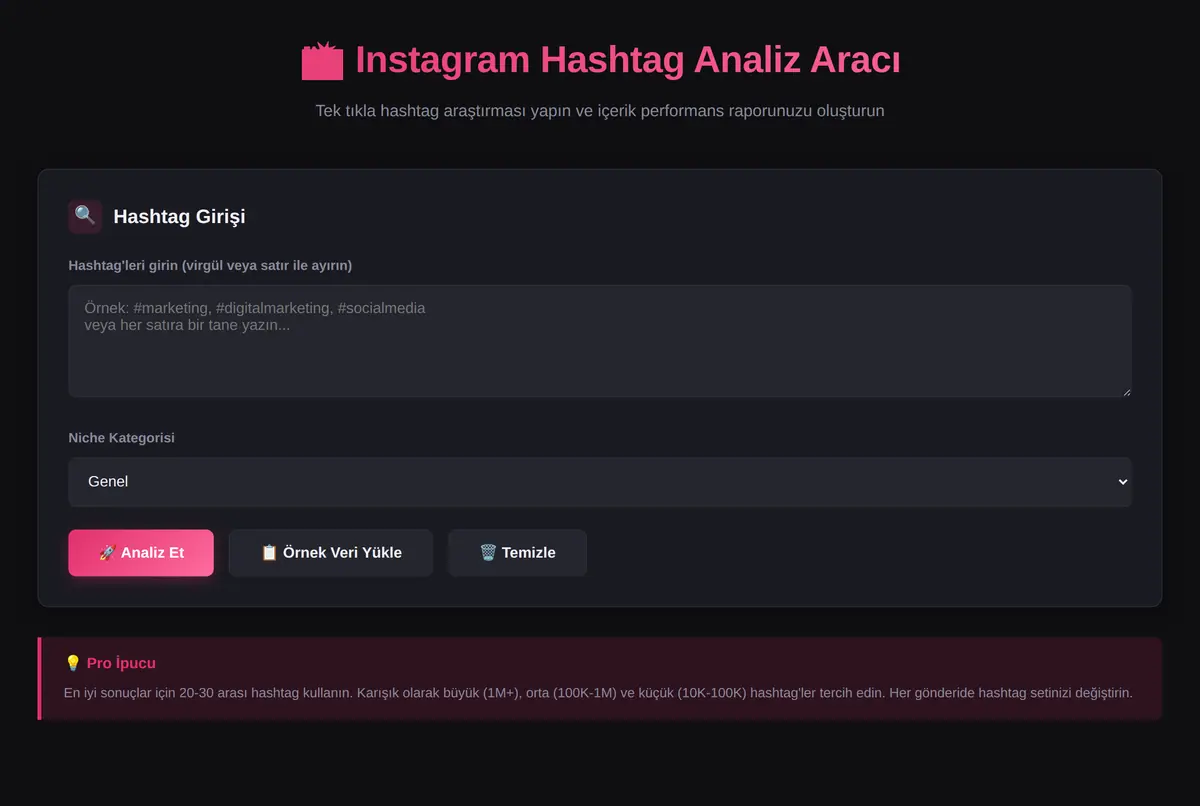Viewport: 1200px width, 806px height.
Task: Click the pink icon before the page title
Action: 322,61
